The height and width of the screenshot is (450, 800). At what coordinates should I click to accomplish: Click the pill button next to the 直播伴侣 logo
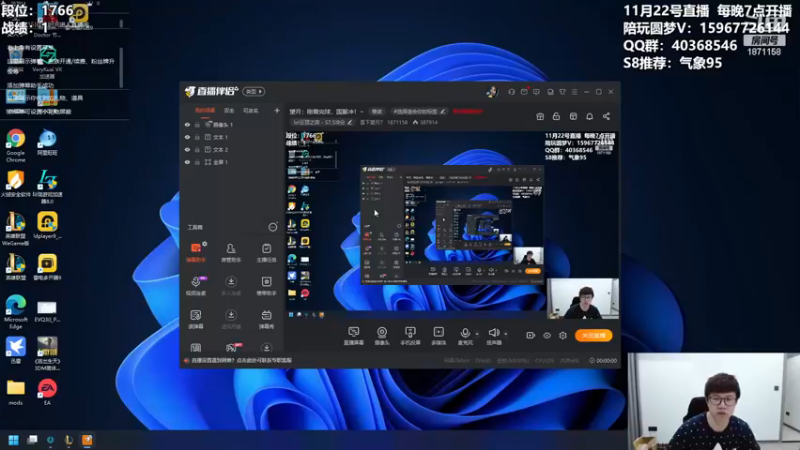254,92
